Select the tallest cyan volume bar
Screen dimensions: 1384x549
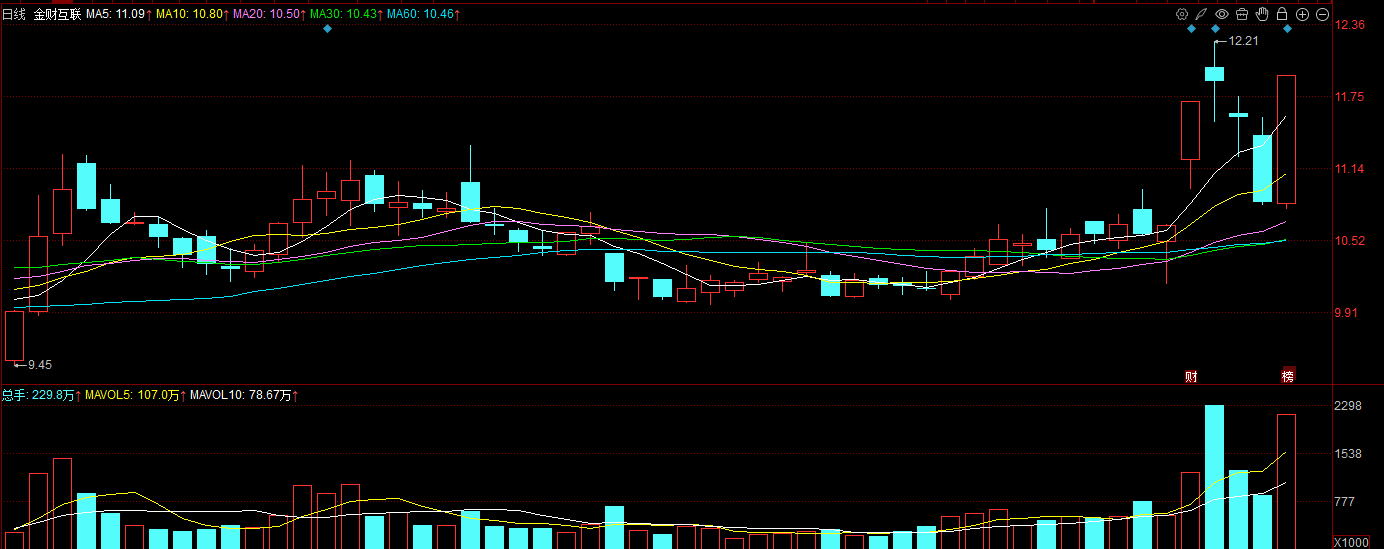1215,477
